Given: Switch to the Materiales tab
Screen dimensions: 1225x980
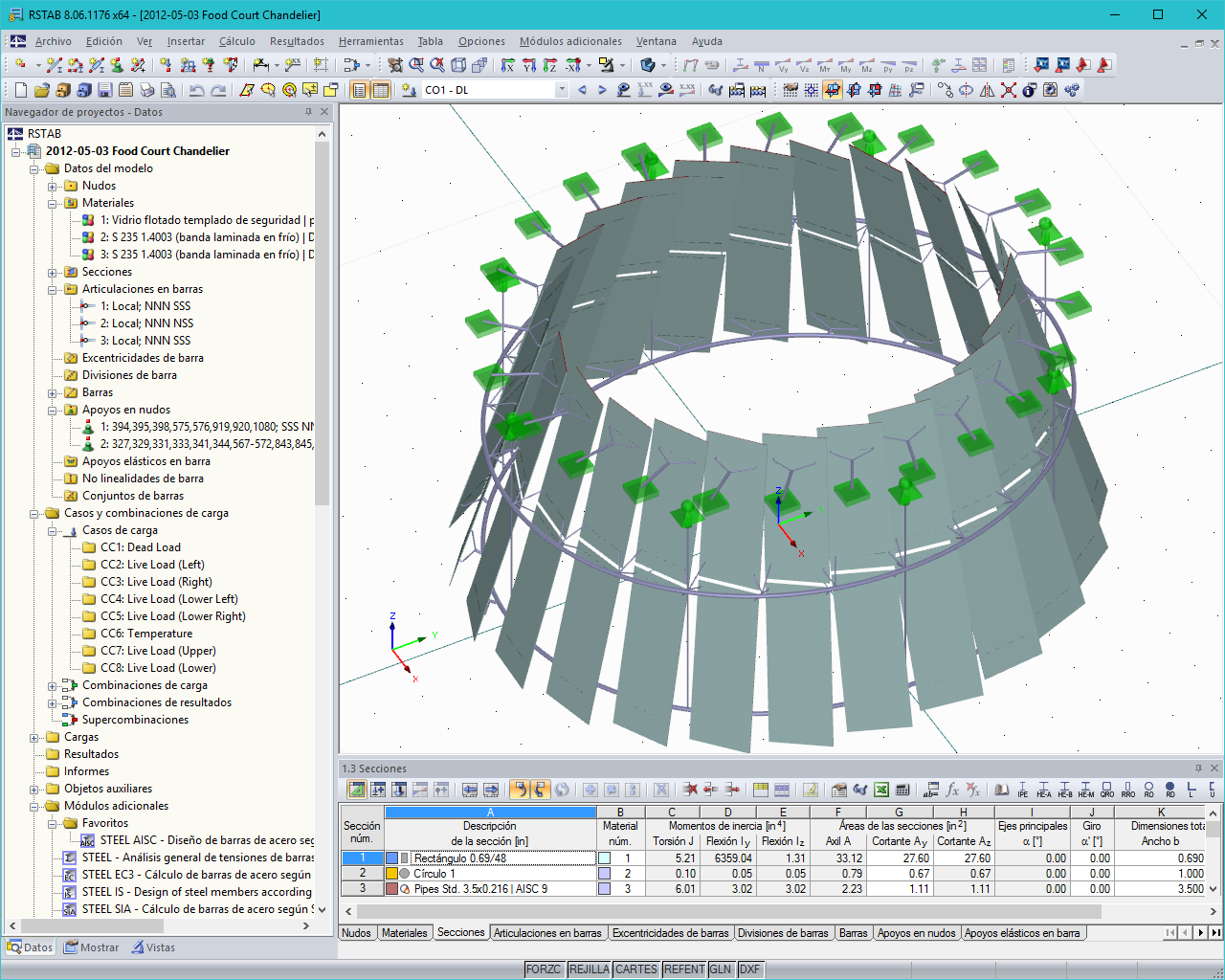Looking at the screenshot, I should click(x=407, y=933).
